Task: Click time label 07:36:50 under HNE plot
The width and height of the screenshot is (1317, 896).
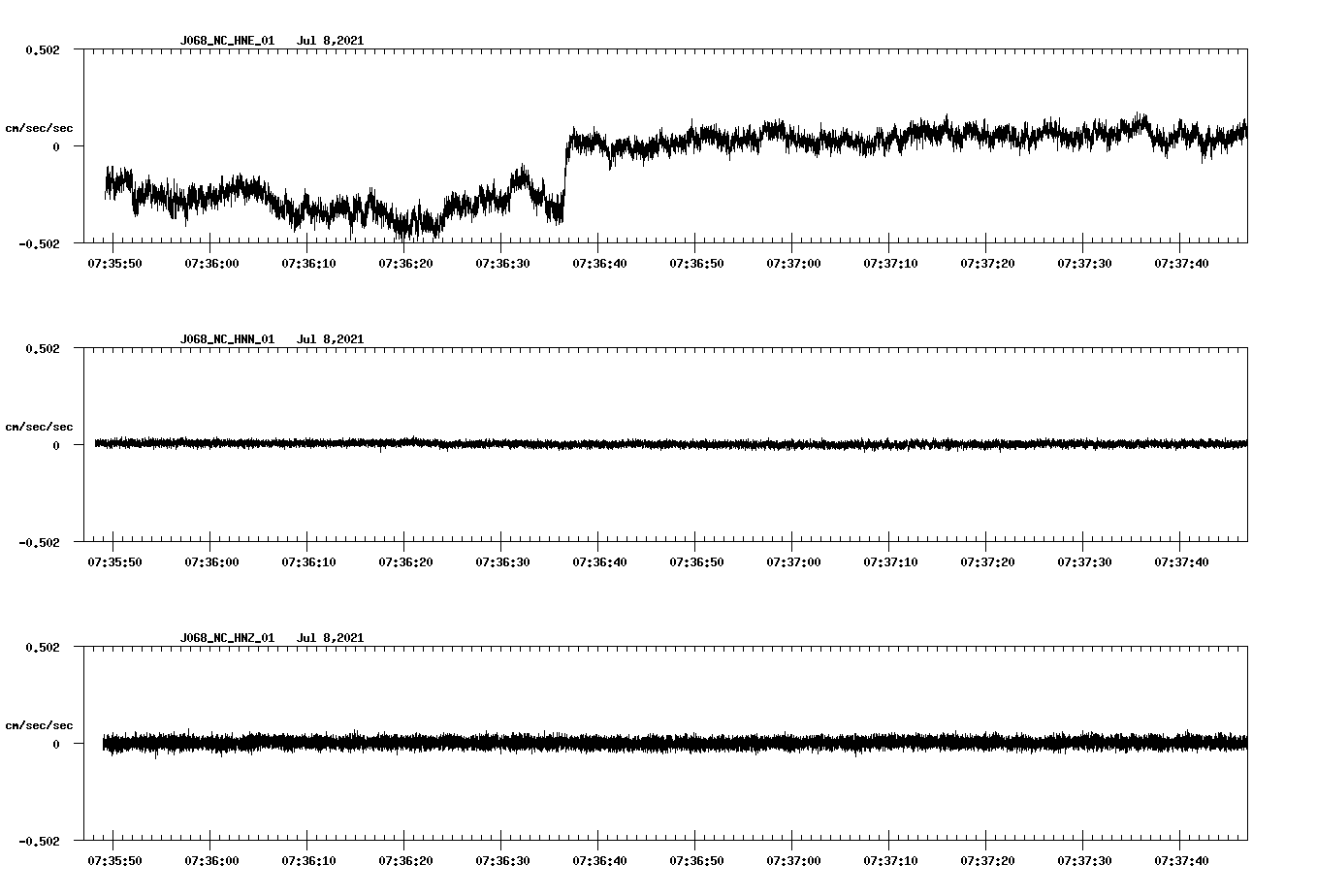Action: coord(696,264)
